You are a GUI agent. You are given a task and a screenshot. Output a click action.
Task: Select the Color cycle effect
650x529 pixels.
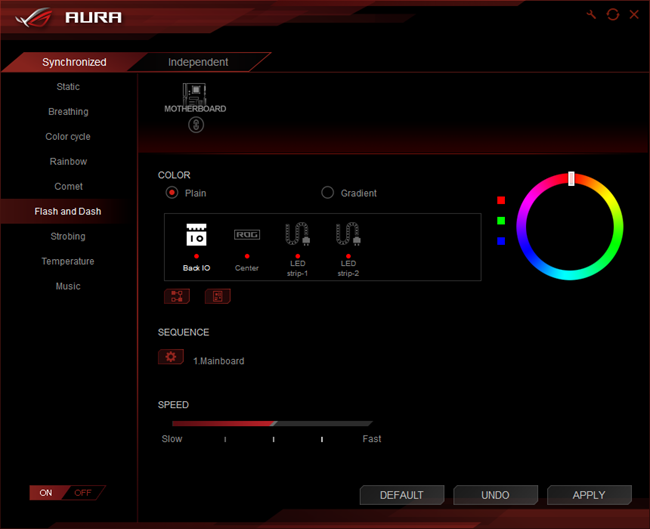pos(68,136)
